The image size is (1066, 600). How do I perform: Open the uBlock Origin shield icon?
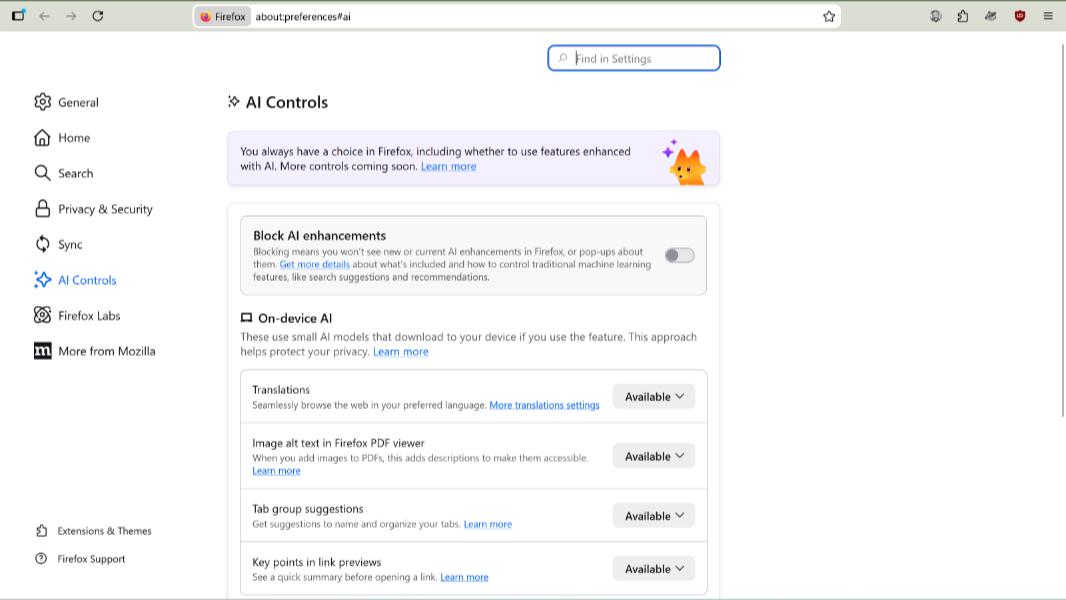coord(1020,16)
